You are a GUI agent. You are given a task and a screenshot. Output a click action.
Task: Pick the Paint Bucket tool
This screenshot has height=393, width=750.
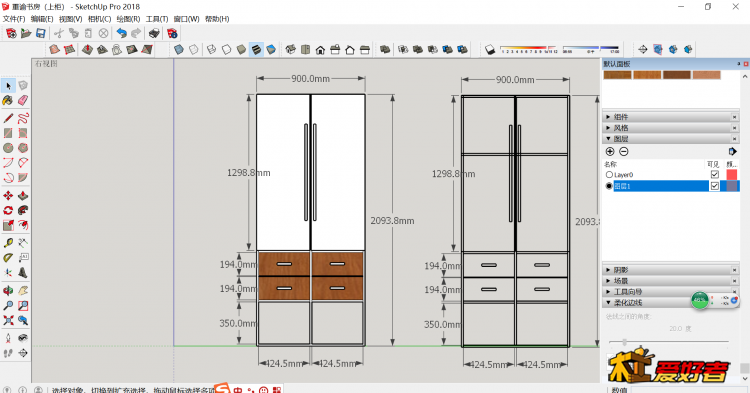(x=8, y=100)
